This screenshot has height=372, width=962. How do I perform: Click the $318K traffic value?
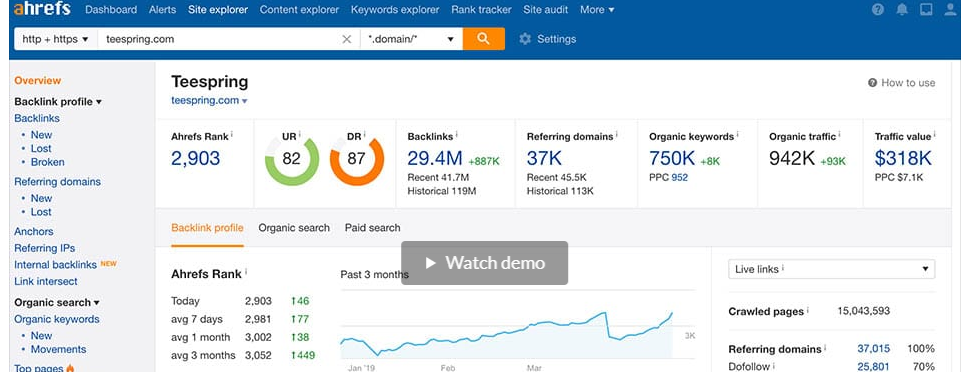tap(903, 158)
